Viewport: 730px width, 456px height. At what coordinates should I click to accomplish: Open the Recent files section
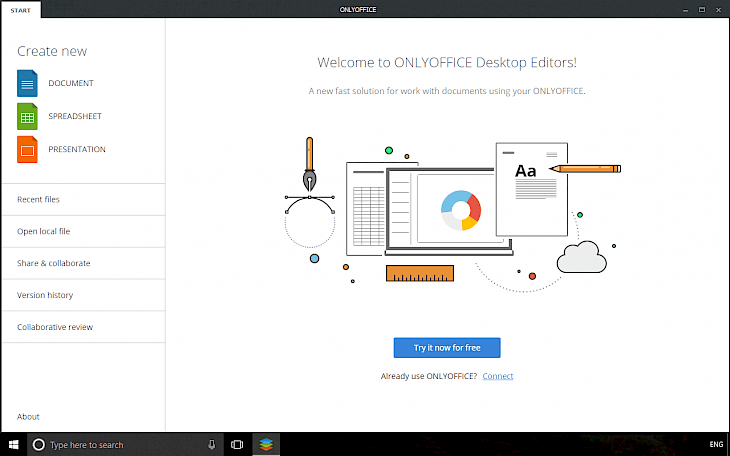coord(84,199)
